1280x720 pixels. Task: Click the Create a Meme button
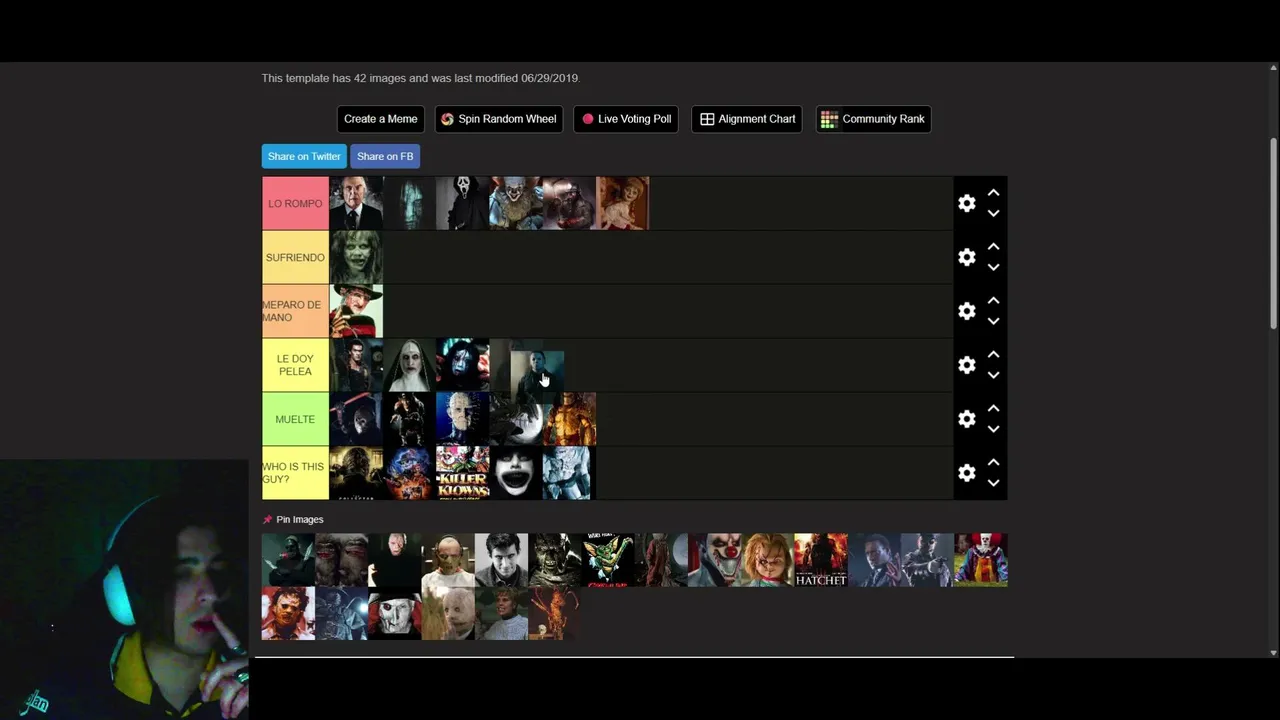pos(381,119)
